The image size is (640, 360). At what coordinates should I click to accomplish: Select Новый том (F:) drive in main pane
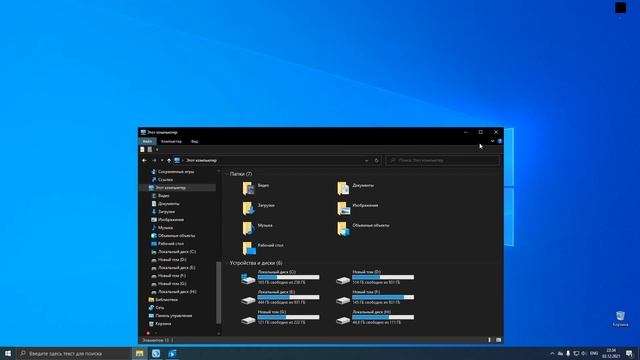[x=375, y=297]
